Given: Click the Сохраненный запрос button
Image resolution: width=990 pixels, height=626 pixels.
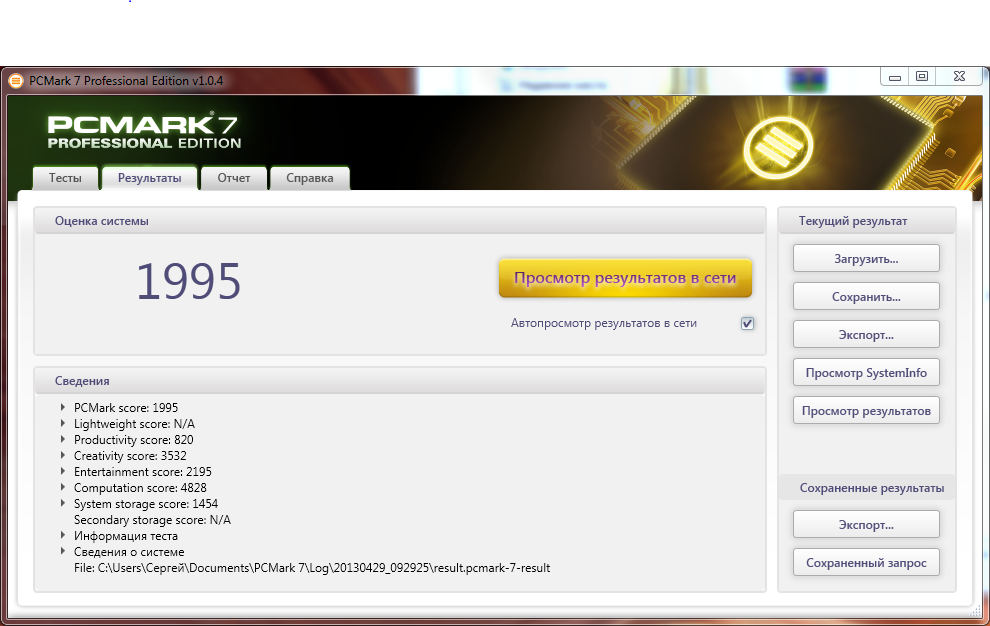Looking at the screenshot, I should point(866,562).
